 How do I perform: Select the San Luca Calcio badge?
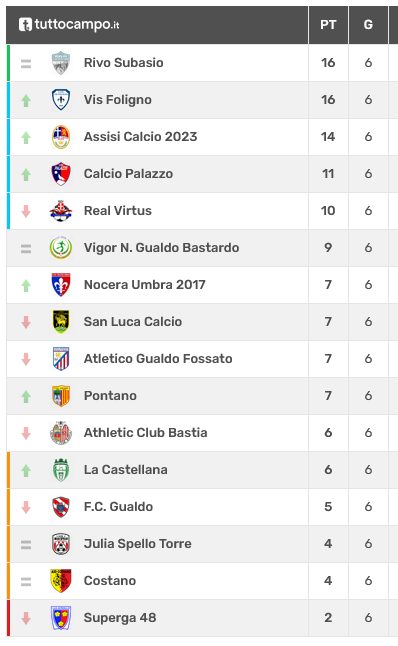pos(61,322)
